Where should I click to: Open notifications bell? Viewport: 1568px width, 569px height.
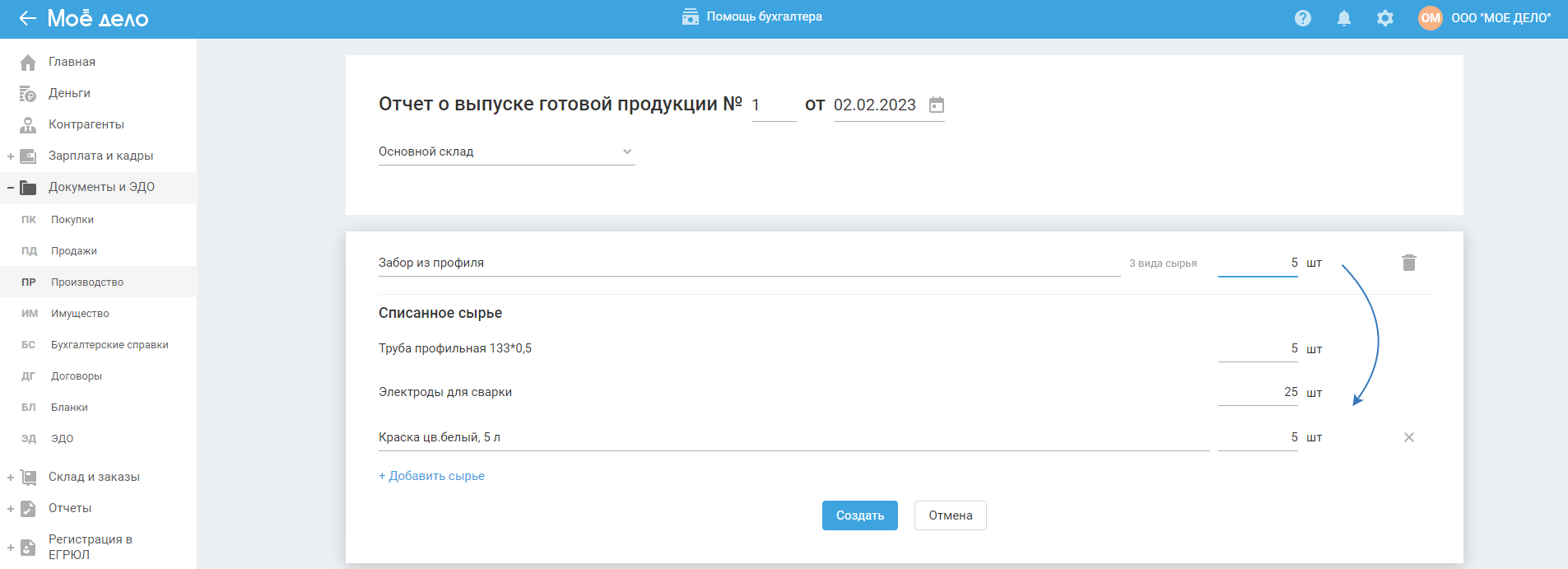pos(1344,18)
